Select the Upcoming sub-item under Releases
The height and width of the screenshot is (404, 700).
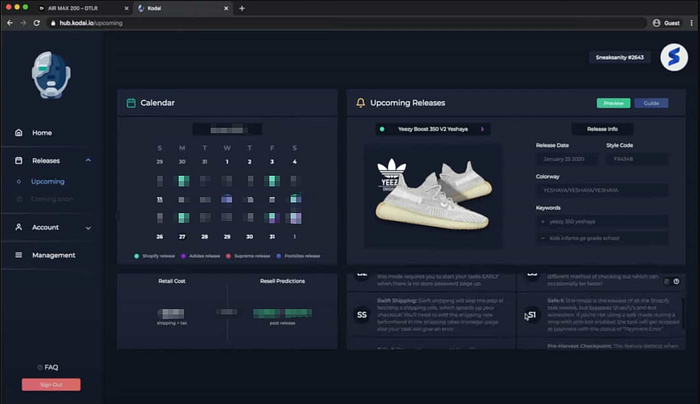click(48, 182)
